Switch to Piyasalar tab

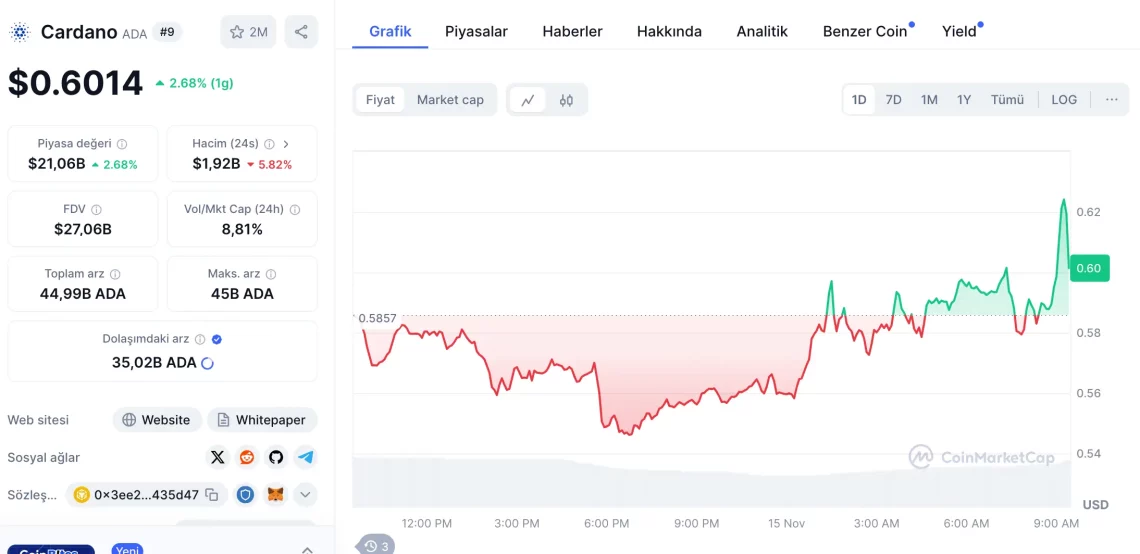point(476,31)
